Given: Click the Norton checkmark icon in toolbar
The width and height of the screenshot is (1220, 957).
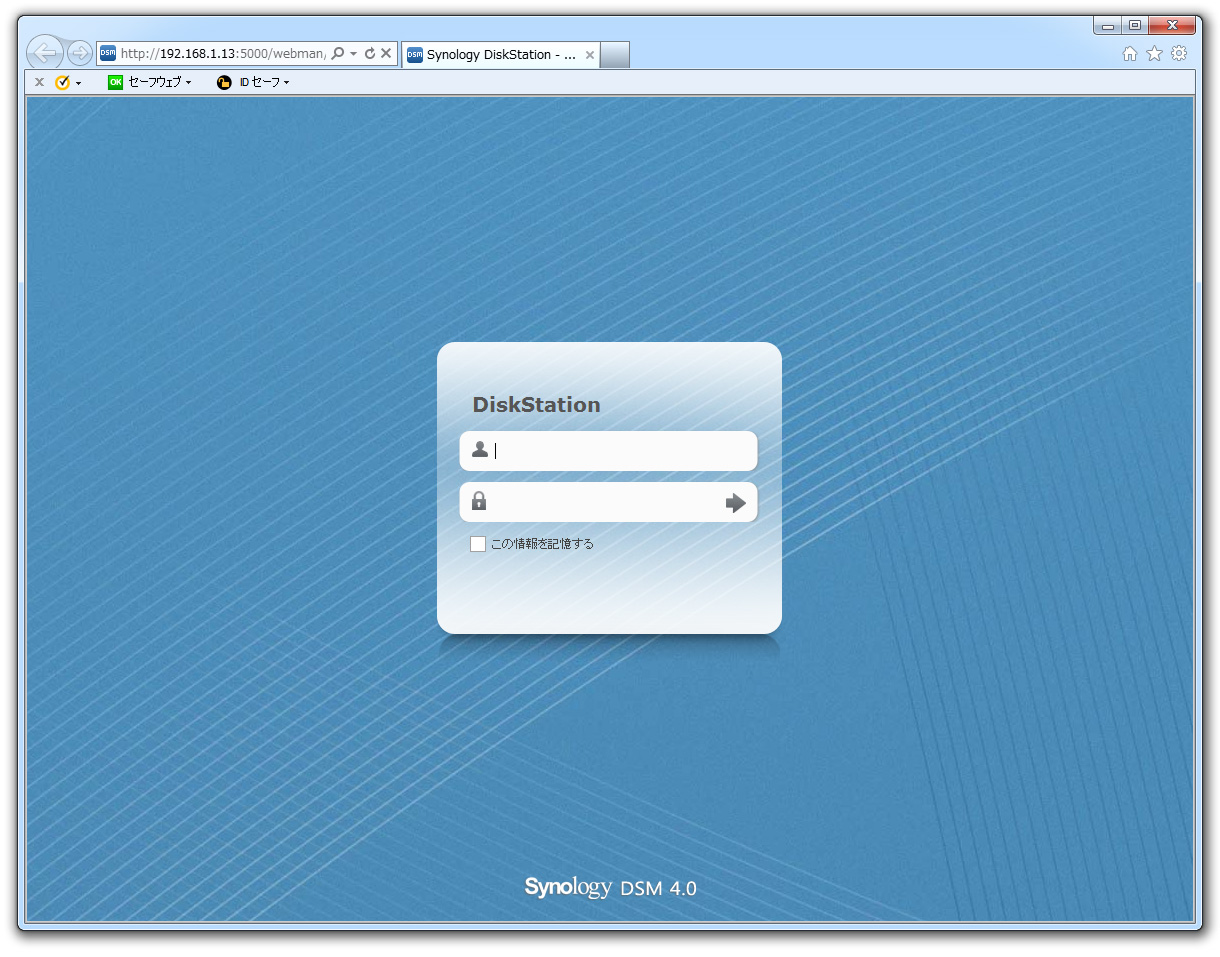Looking at the screenshot, I should coord(63,82).
